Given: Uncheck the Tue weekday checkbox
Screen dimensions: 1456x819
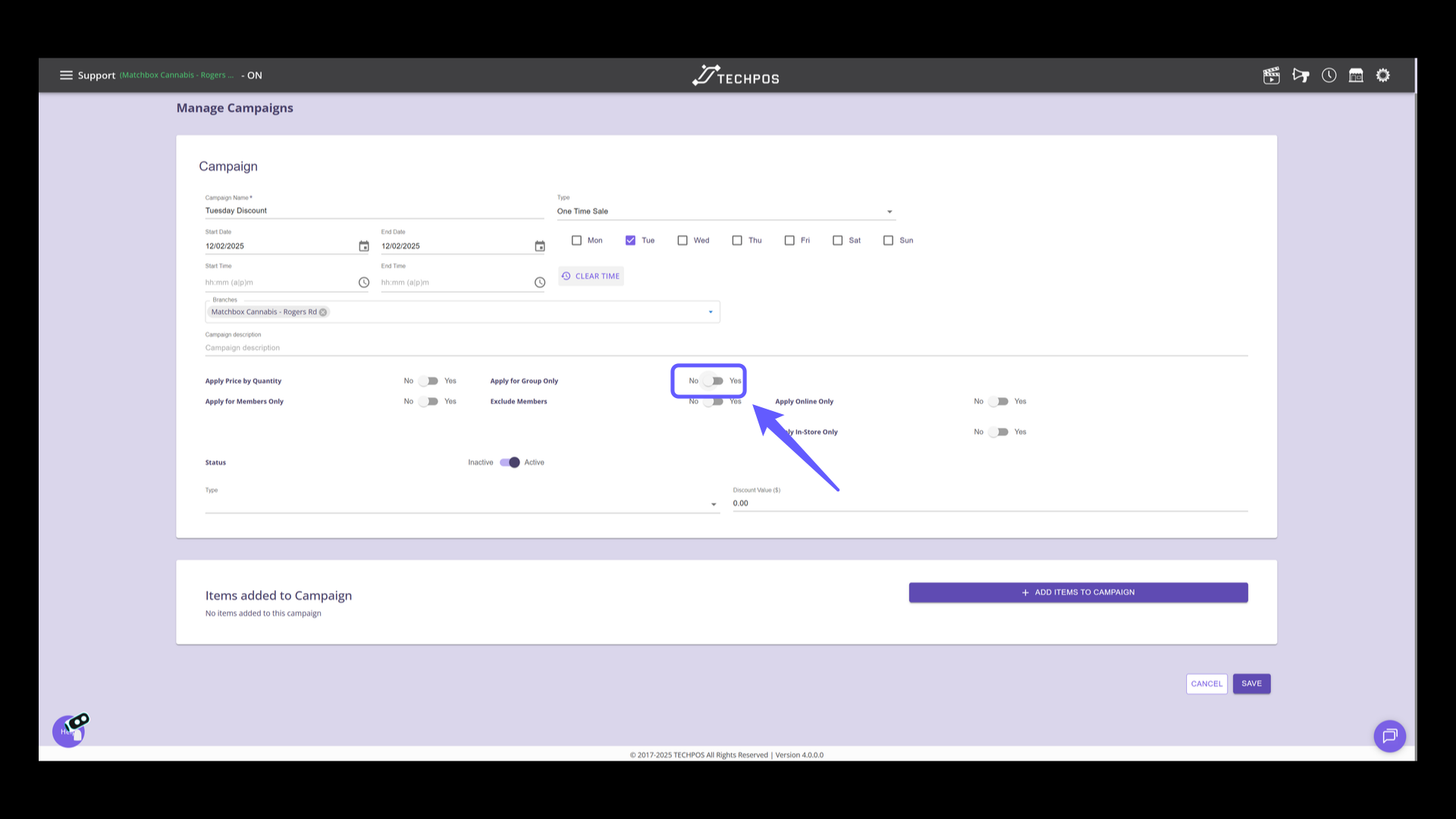Looking at the screenshot, I should [630, 240].
